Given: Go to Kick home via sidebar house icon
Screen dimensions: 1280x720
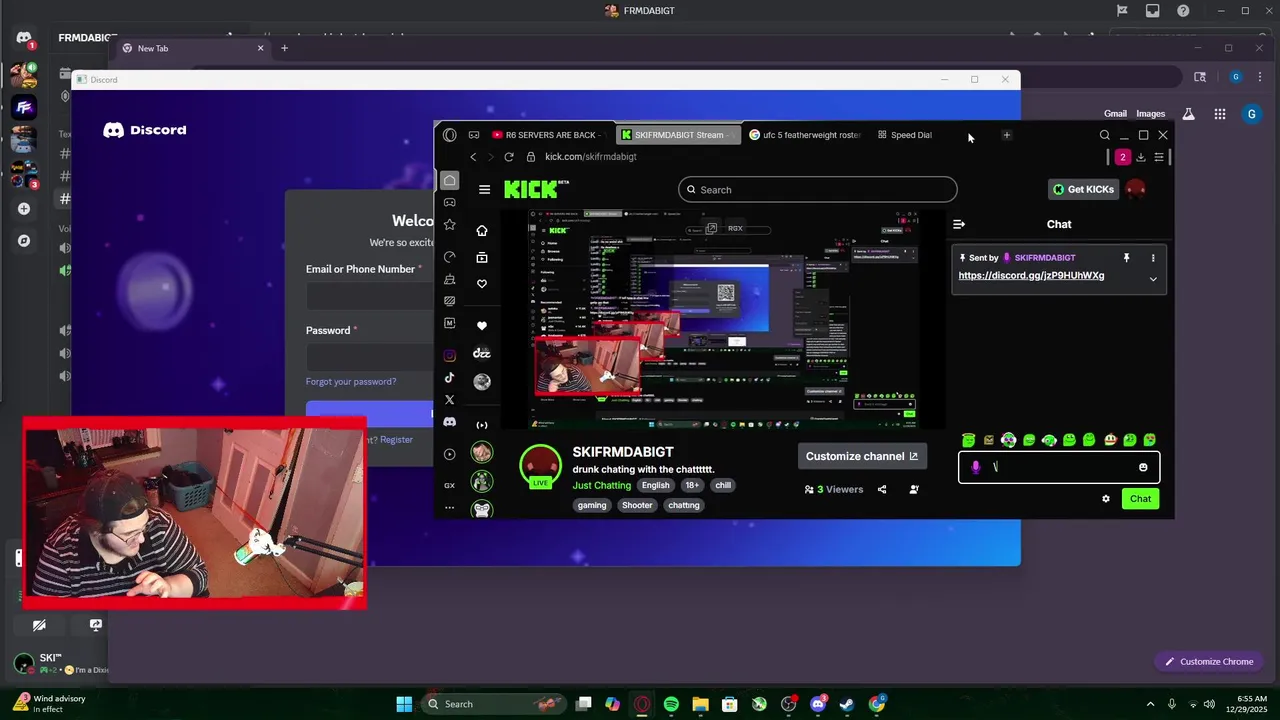Looking at the screenshot, I should 482,231.
